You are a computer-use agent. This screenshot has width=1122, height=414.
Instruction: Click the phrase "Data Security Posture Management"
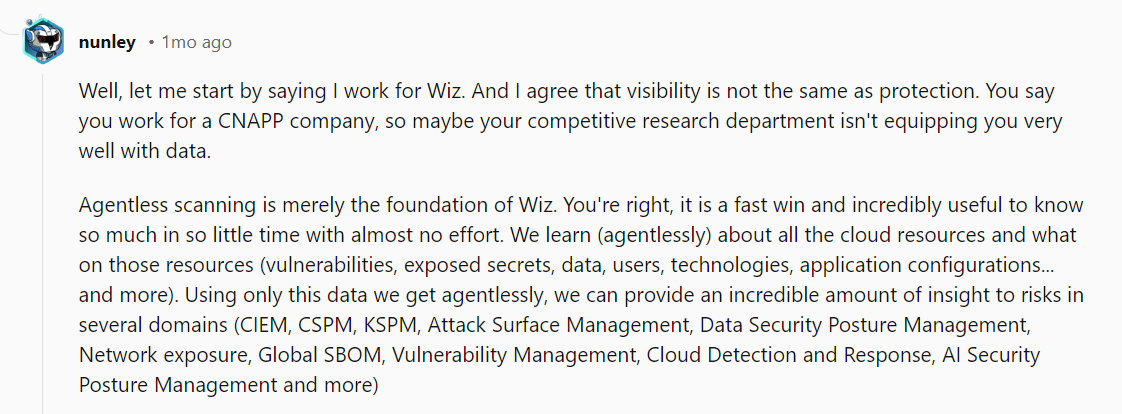click(863, 325)
